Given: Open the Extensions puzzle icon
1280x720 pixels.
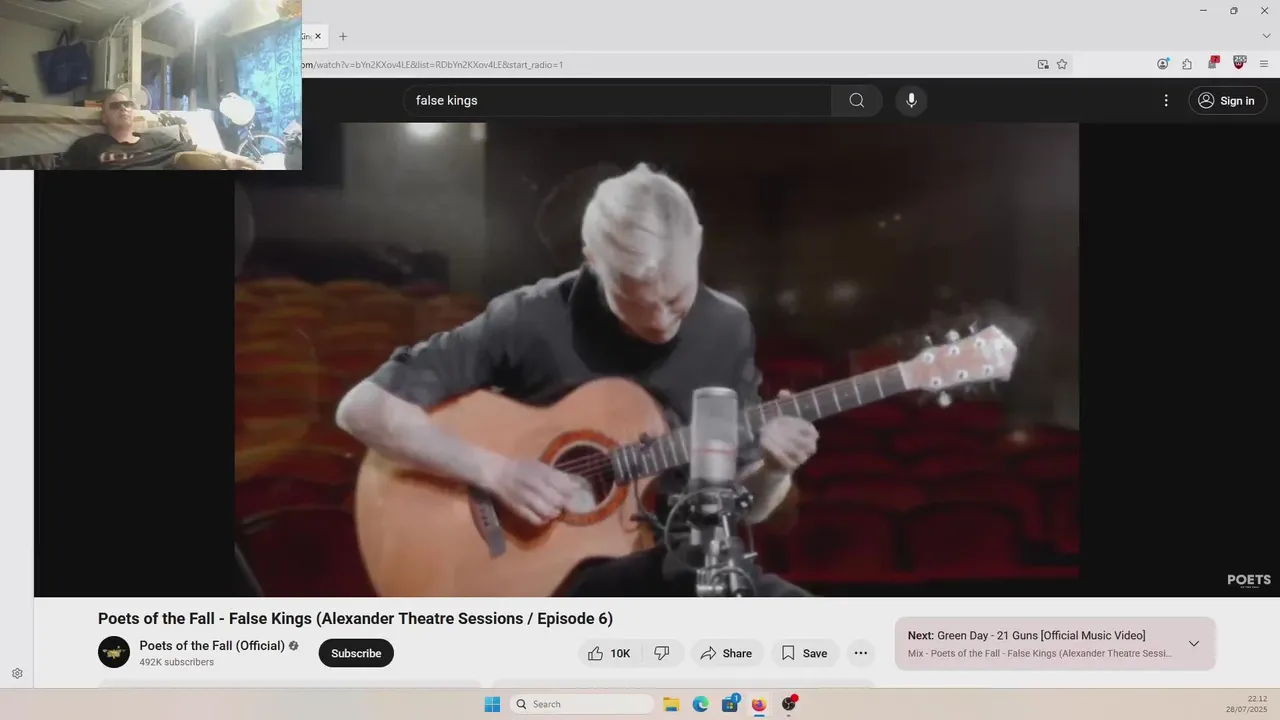Looking at the screenshot, I should tap(1187, 64).
